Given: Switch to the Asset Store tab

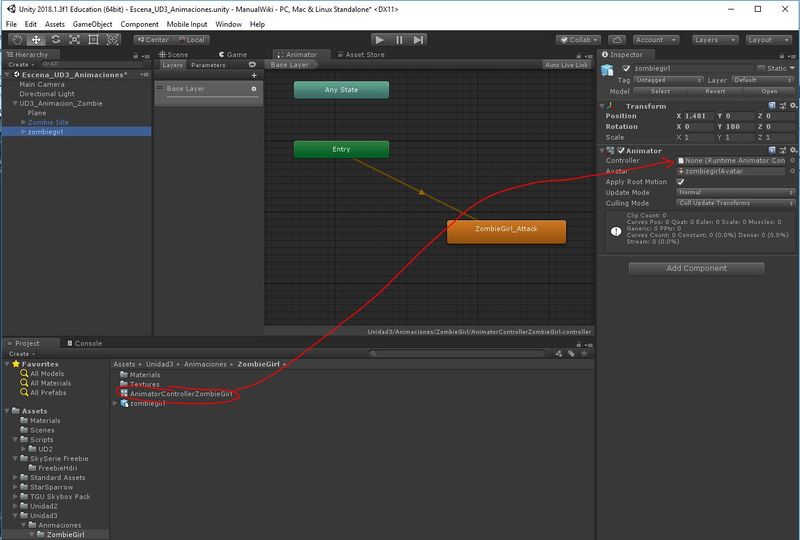Looking at the screenshot, I should (361, 55).
